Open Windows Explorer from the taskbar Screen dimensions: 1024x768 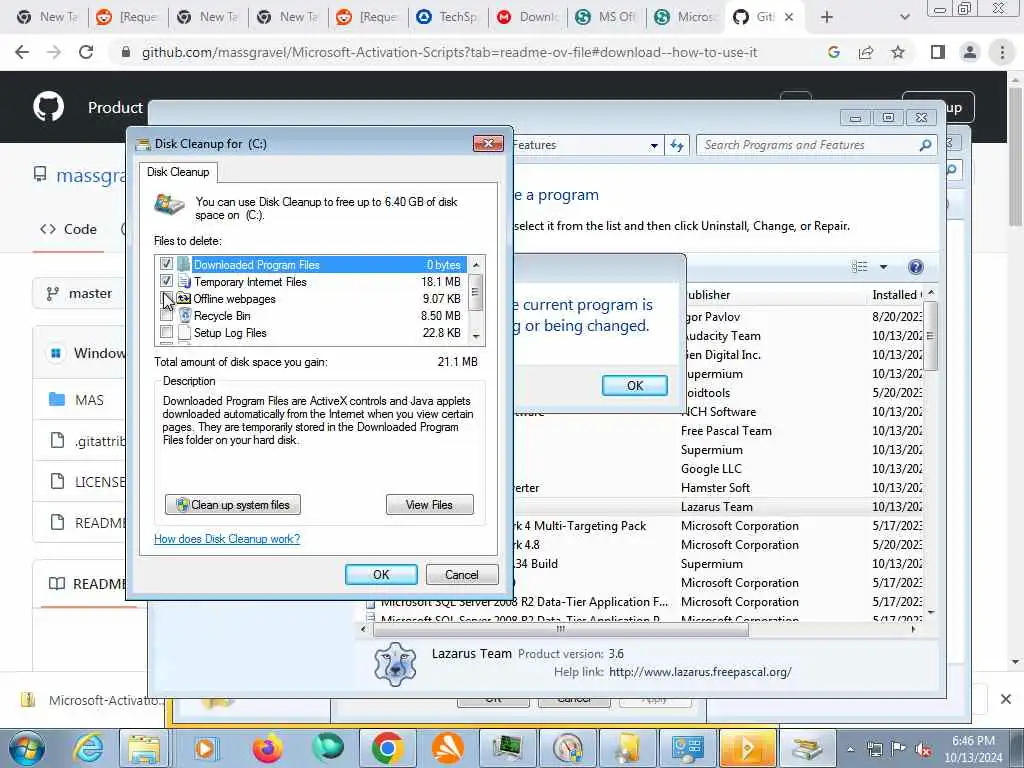[x=144, y=748]
